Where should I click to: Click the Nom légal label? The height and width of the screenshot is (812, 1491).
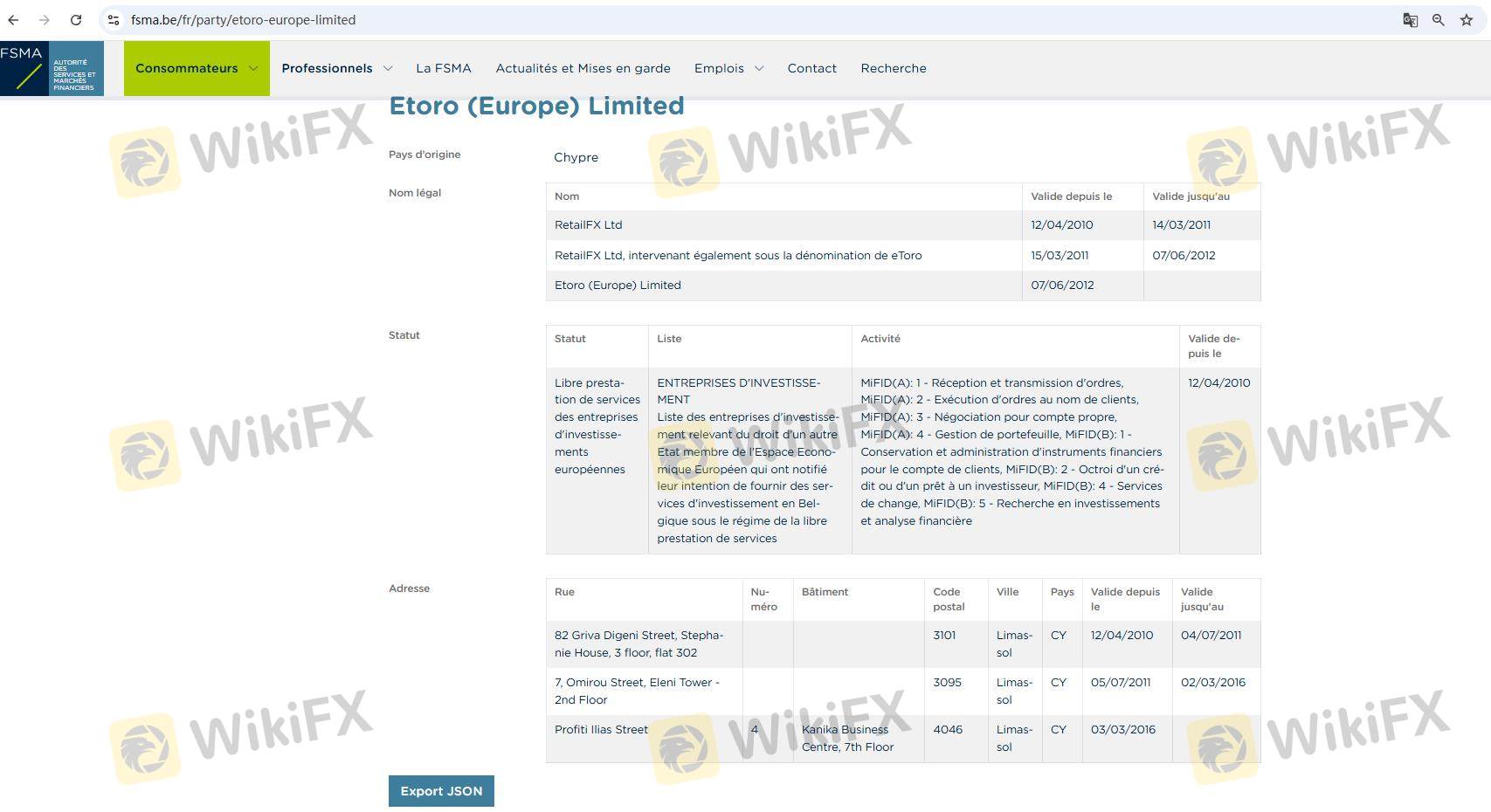[415, 193]
